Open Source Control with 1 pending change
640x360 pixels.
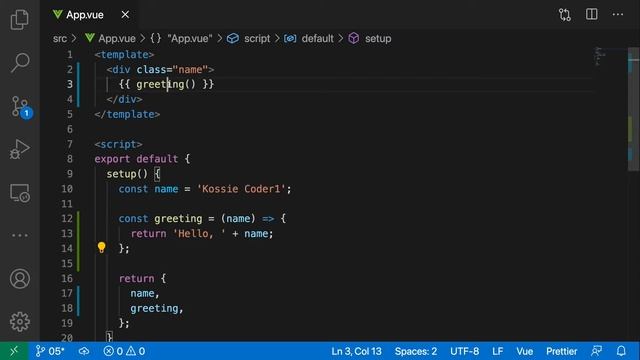(x=20, y=107)
